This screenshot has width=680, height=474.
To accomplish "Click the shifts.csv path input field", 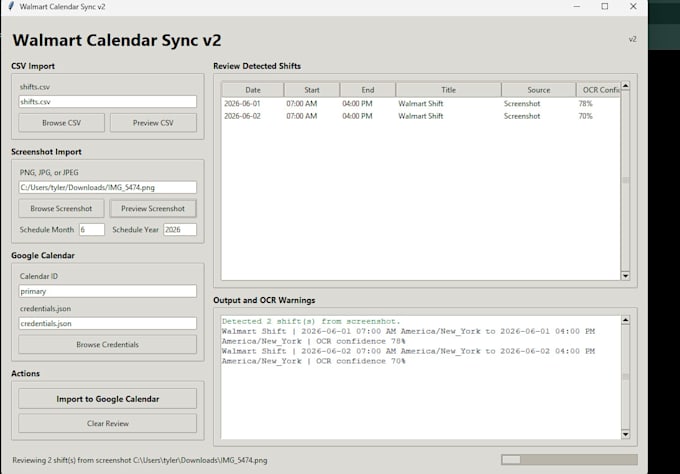I will tap(108, 101).
